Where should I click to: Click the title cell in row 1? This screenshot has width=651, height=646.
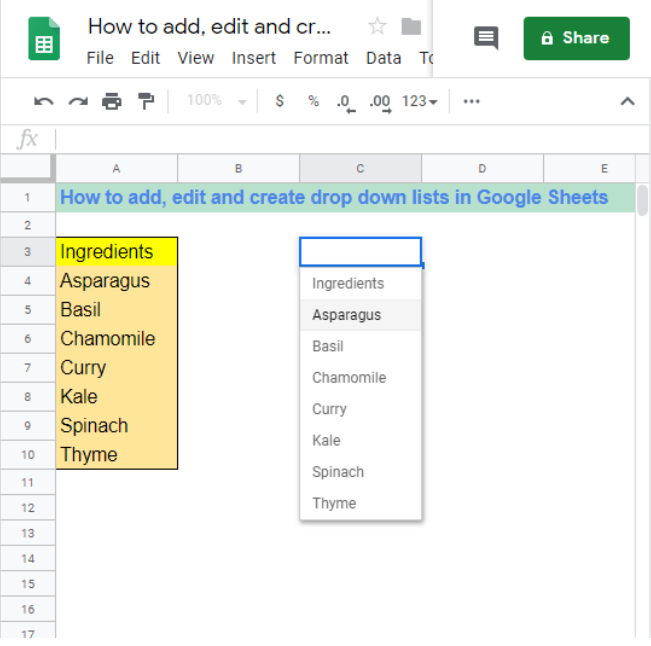tap(345, 197)
